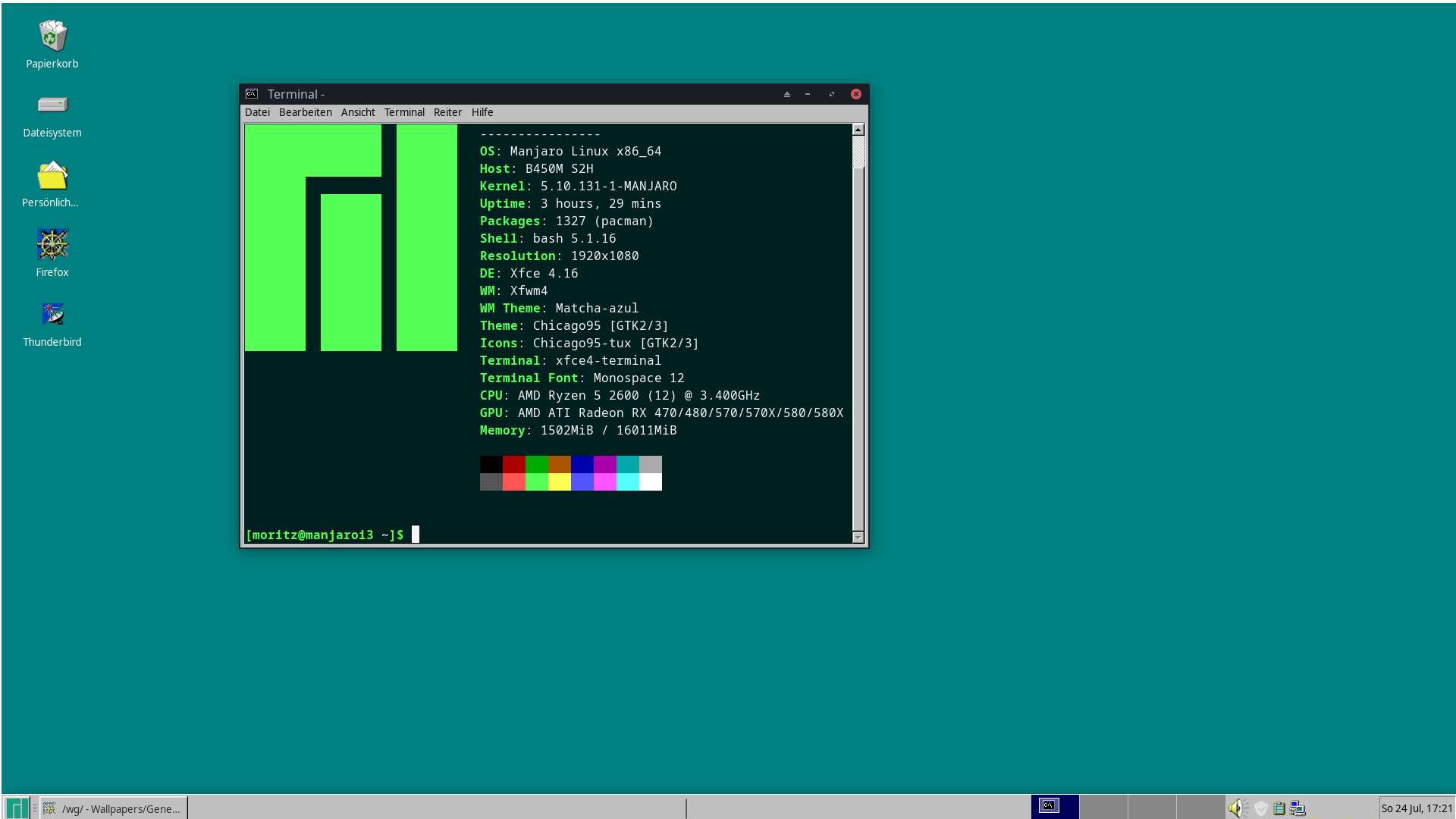Click the 'Memory: 1502MiB / 16011MiB' line
This screenshot has height=819, width=1456.
click(x=578, y=431)
